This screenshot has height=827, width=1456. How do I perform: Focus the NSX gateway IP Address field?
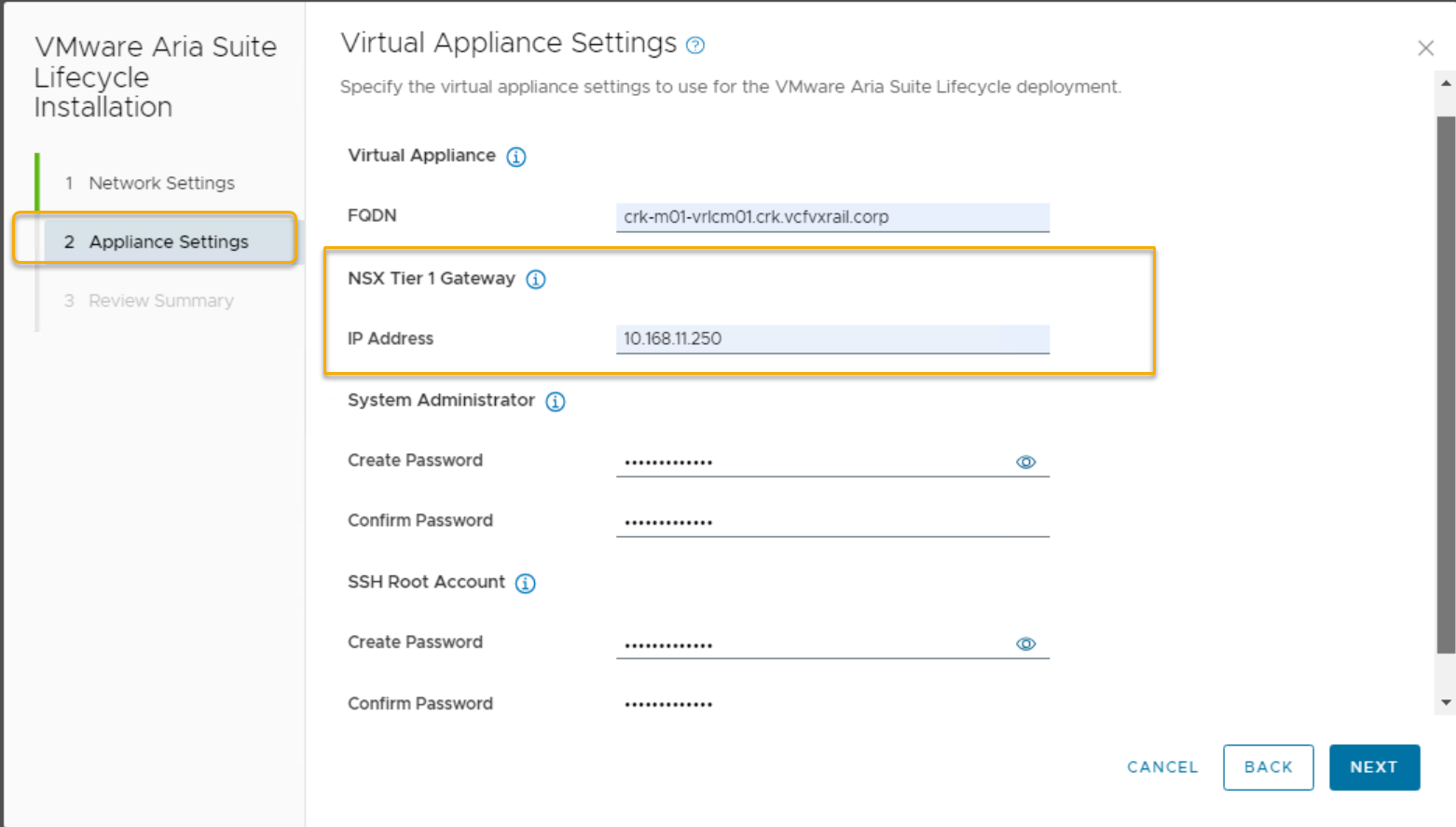pyautogui.click(x=831, y=339)
